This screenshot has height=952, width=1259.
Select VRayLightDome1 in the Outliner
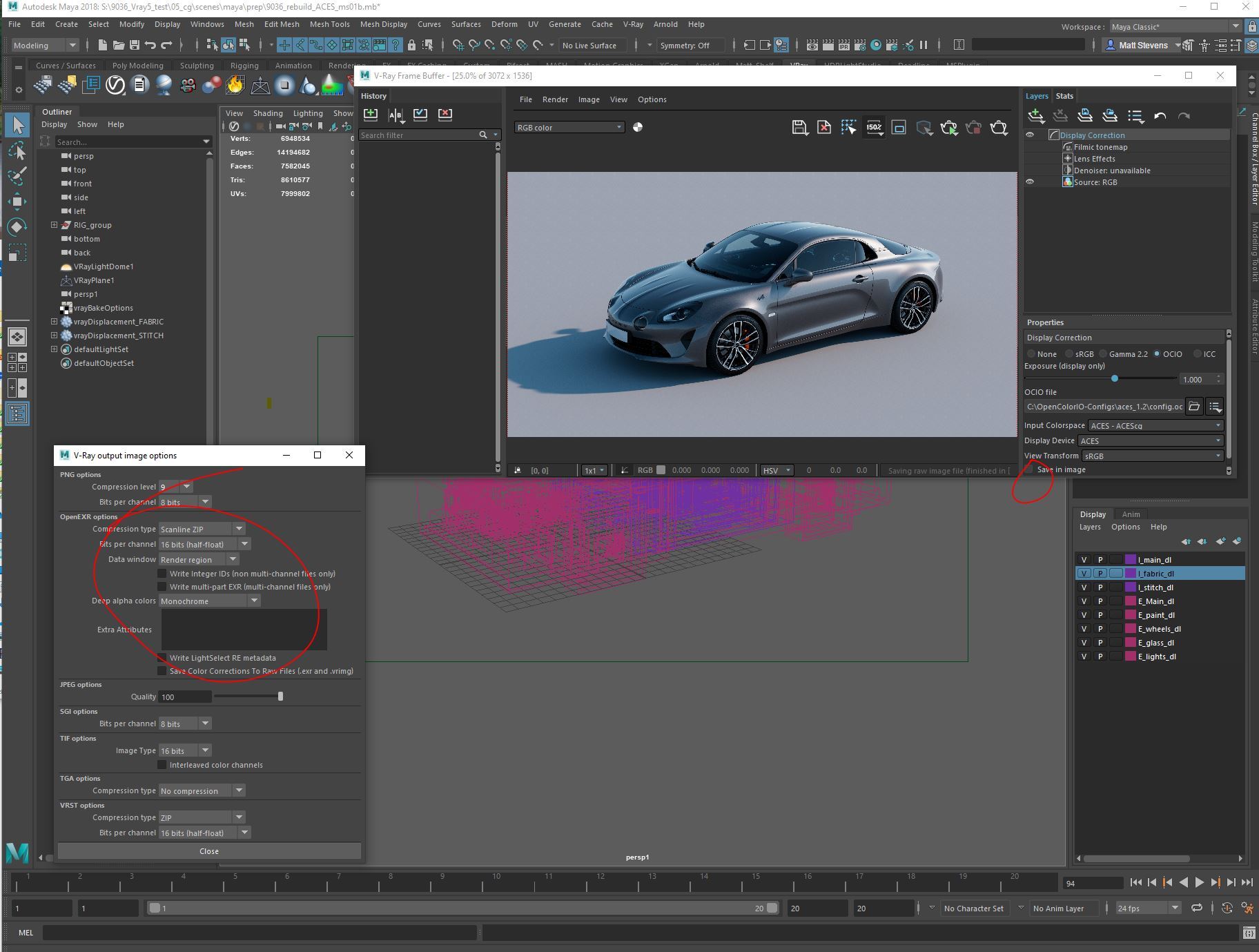click(104, 266)
